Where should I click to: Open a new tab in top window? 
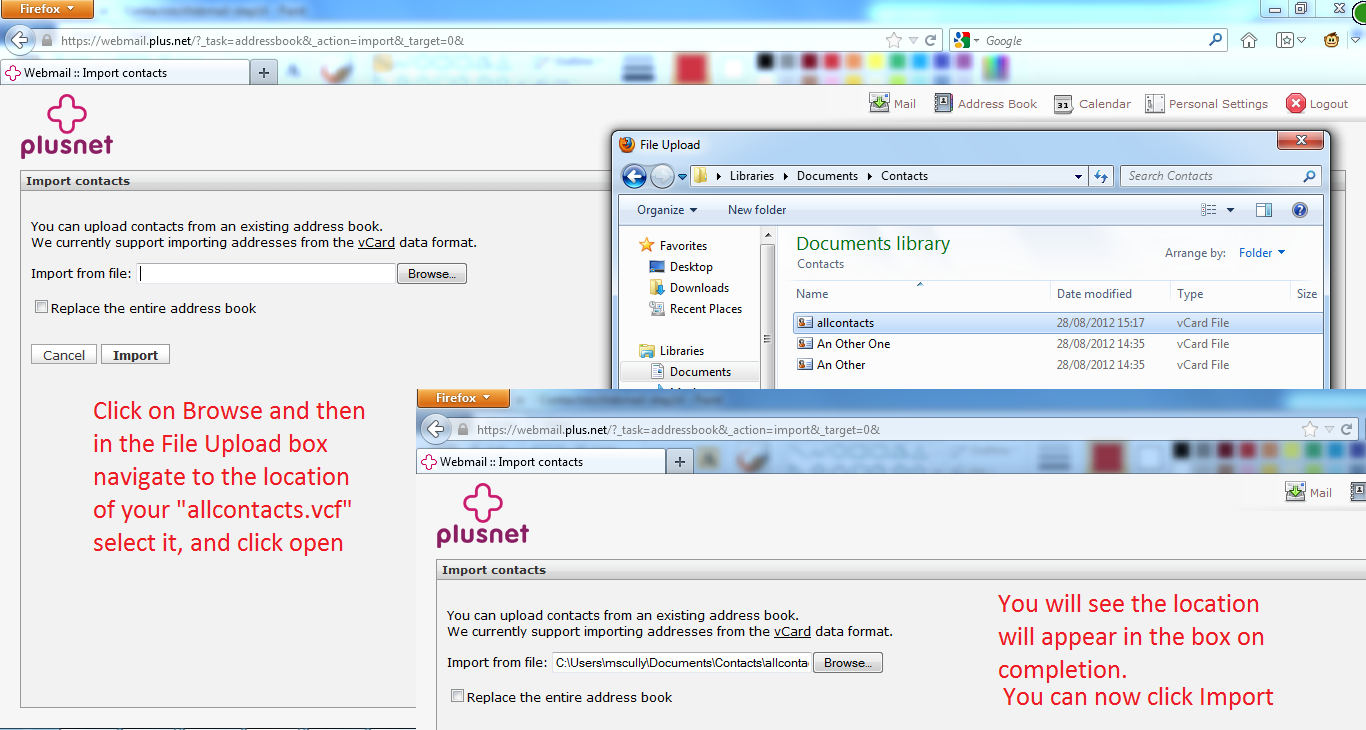(x=264, y=72)
